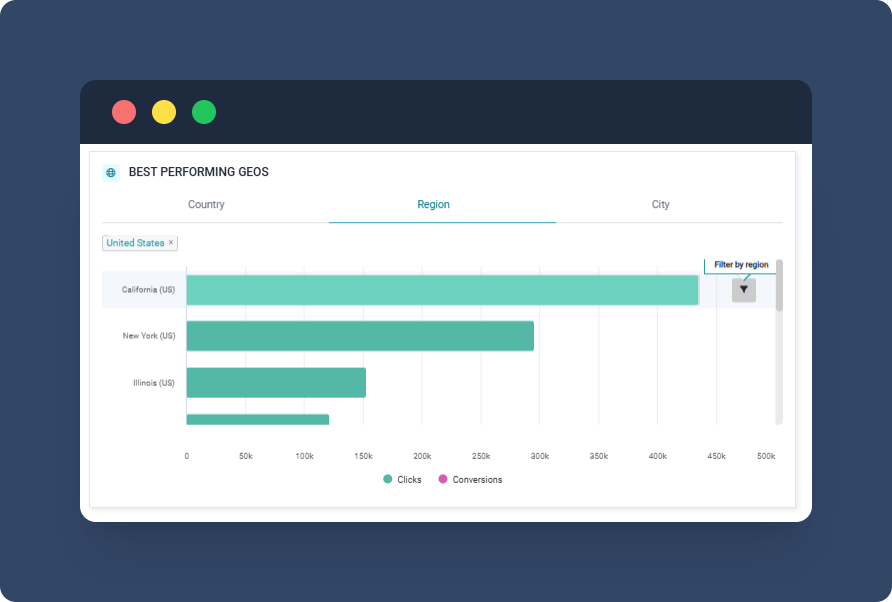Open the City tab
This screenshot has width=892, height=602.
coord(660,204)
